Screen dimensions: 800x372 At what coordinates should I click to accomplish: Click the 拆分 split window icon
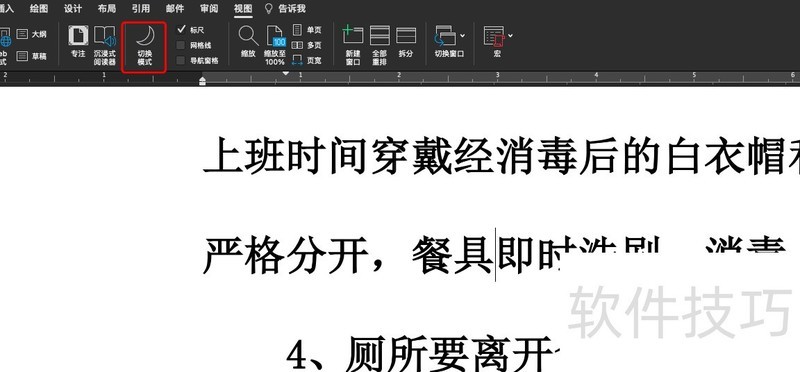click(406, 36)
